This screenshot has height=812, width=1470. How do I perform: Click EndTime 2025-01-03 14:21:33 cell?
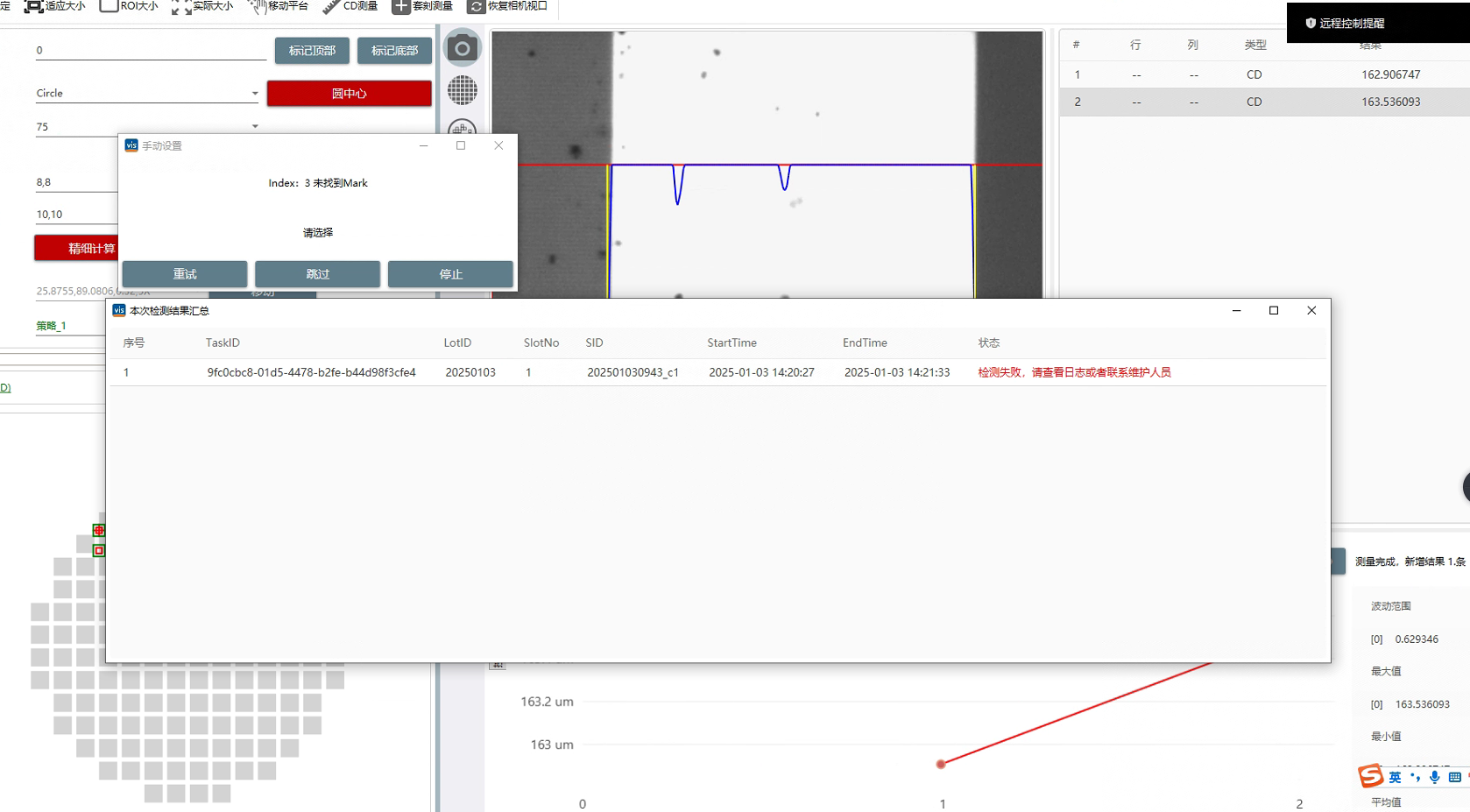point(897,372)
